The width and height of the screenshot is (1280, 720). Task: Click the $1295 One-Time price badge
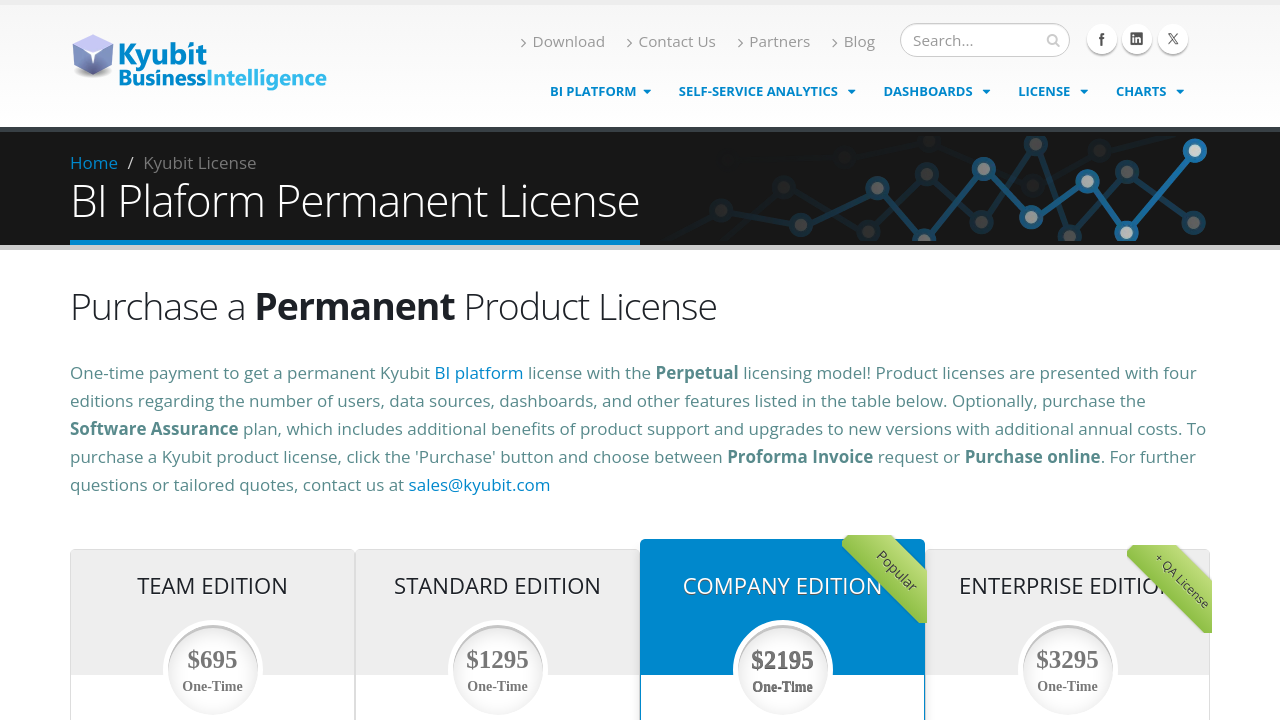(x=497, y=669)
